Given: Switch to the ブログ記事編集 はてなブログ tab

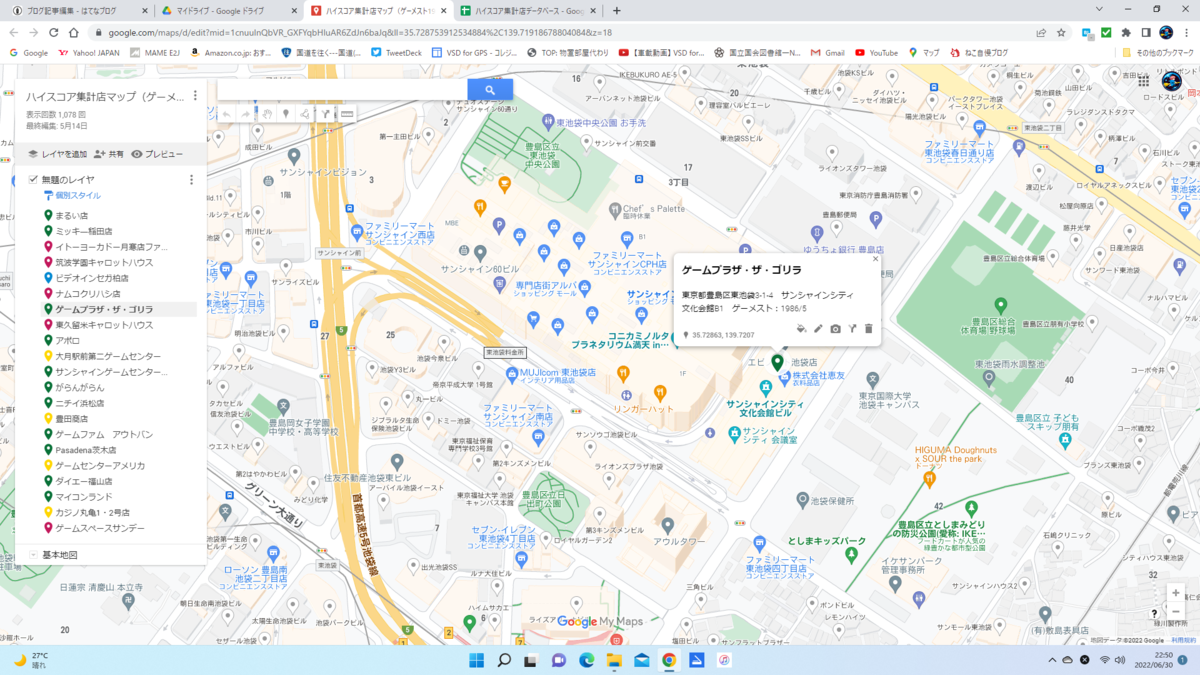Looking at the screenshot, I should [78, 10].
